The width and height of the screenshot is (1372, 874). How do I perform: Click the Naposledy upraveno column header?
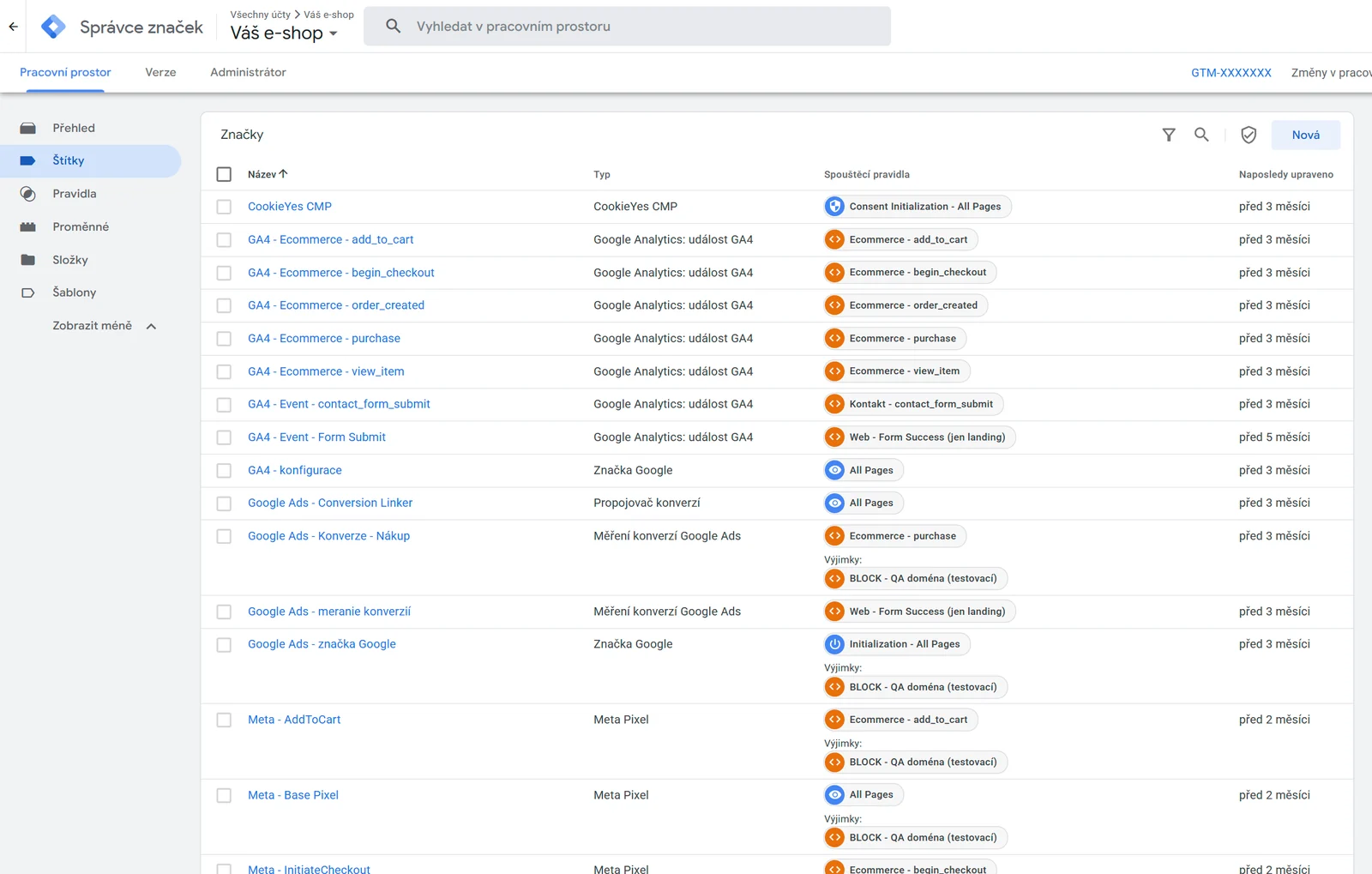click(1285, 174)
